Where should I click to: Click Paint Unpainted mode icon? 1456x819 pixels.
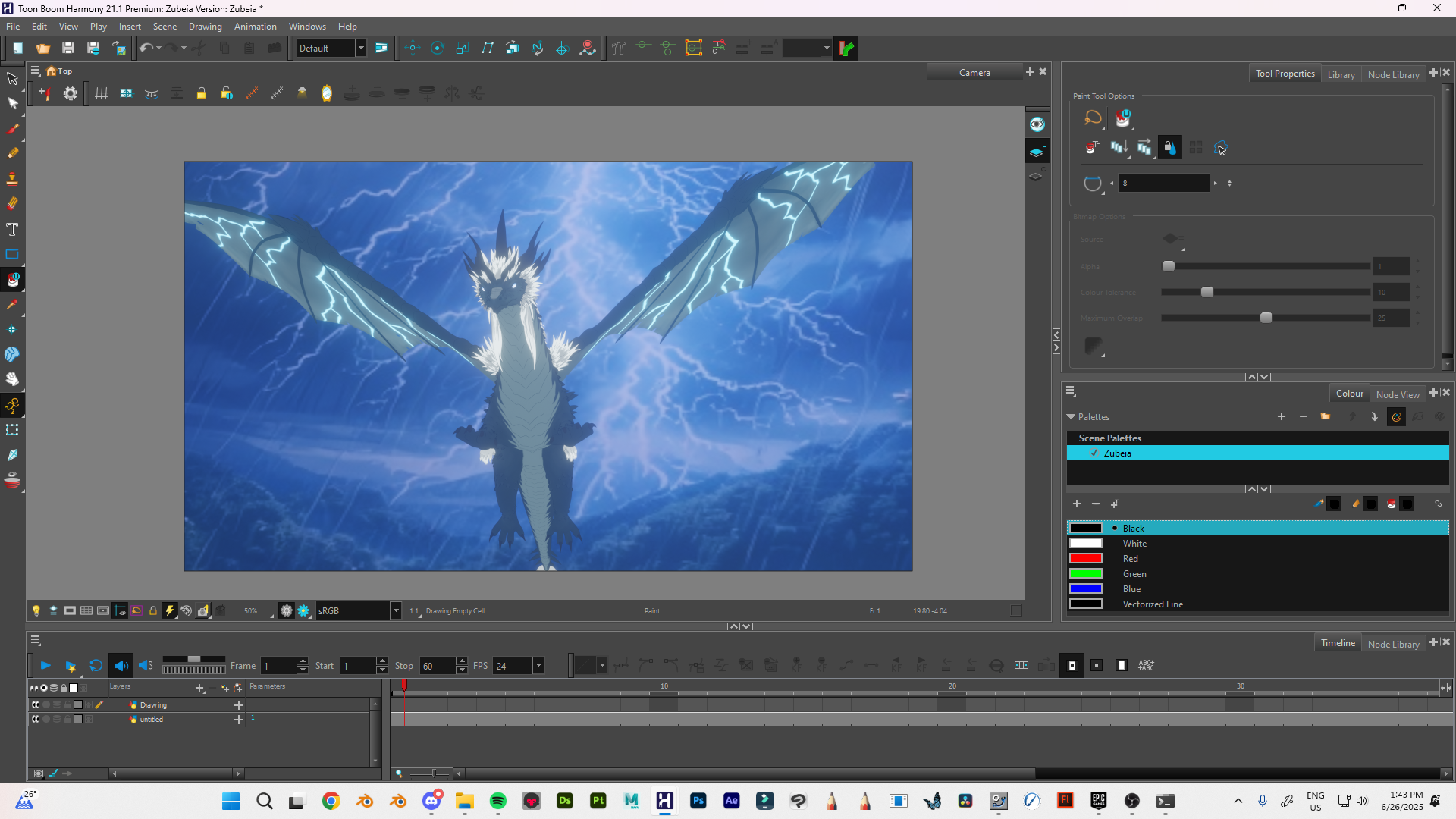pyautogui.click(x=1123, y=118)
